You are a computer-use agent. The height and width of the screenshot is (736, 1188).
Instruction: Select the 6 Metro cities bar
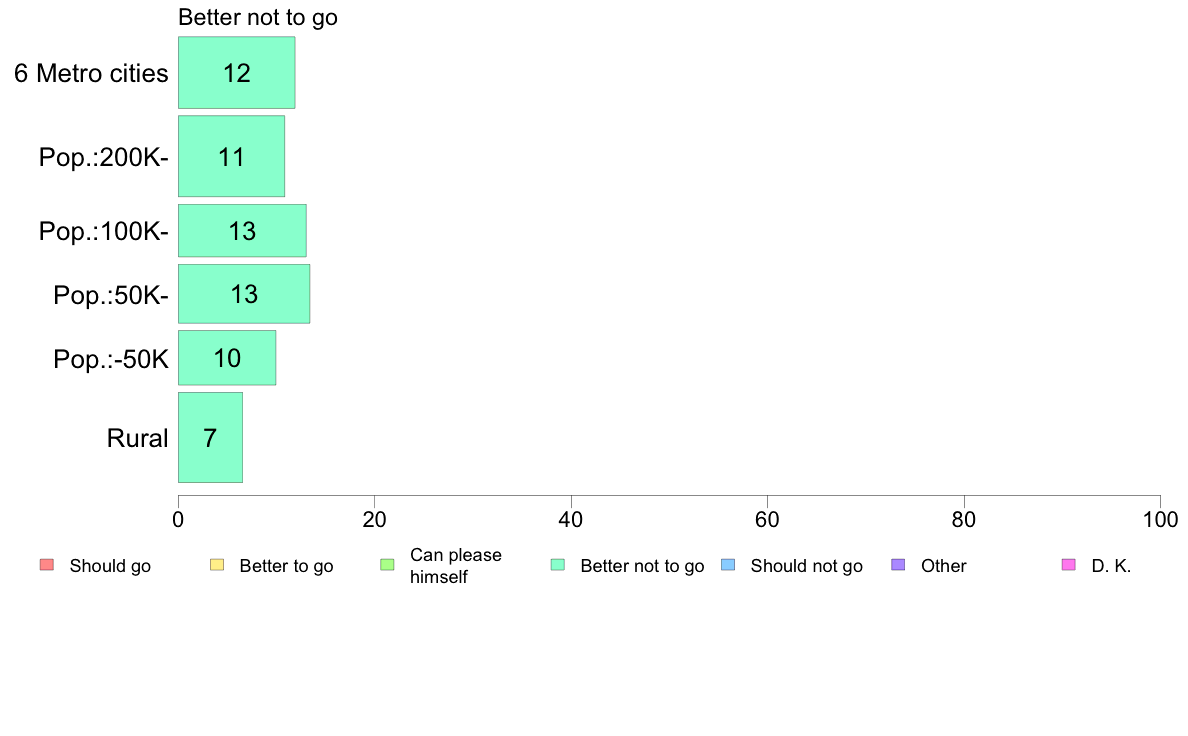click(236, 73)
